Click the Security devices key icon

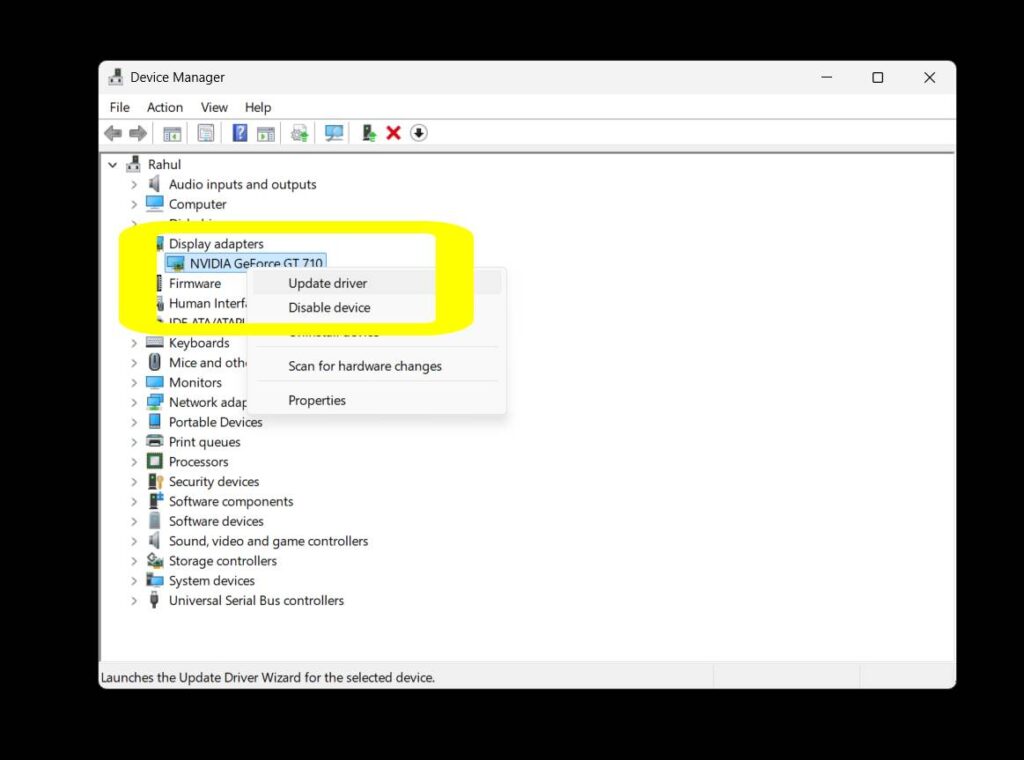click(155, 481)
